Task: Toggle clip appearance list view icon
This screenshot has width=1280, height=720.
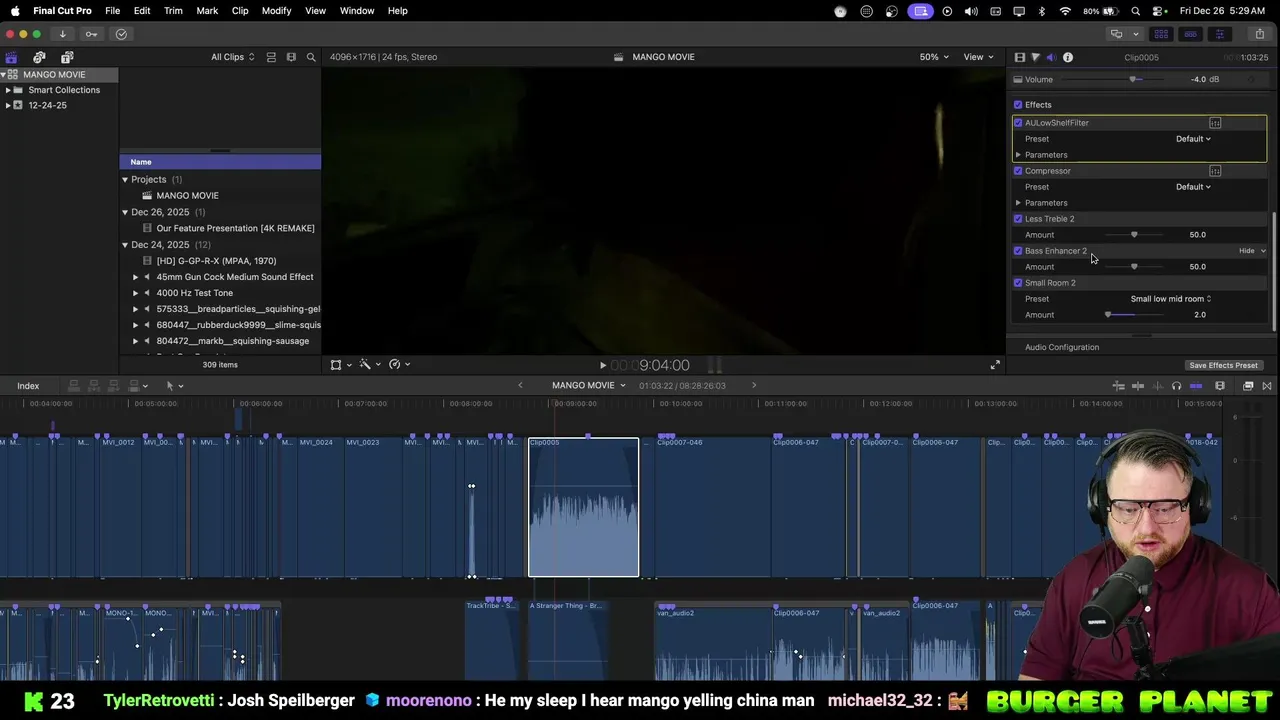Action: pyautogui.click(x=271, y=57)
